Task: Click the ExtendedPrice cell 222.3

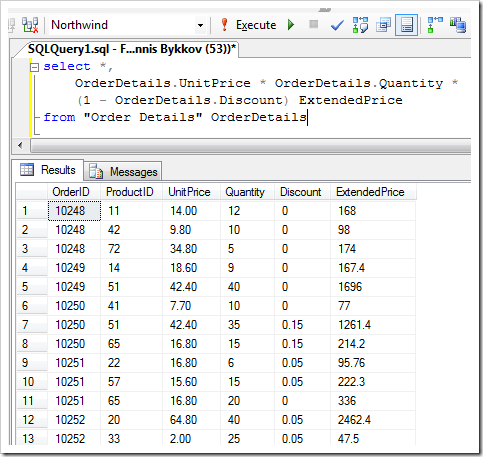Action: (373, 382)
